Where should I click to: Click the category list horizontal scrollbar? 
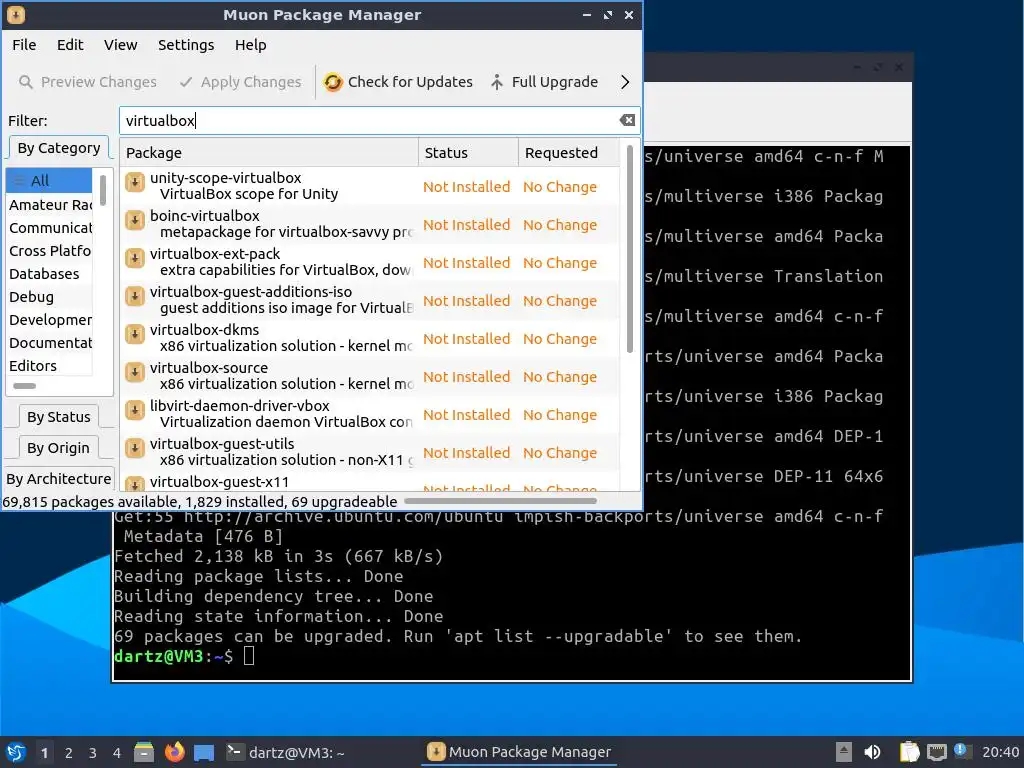pyautogui.click(x=25, y=386)
